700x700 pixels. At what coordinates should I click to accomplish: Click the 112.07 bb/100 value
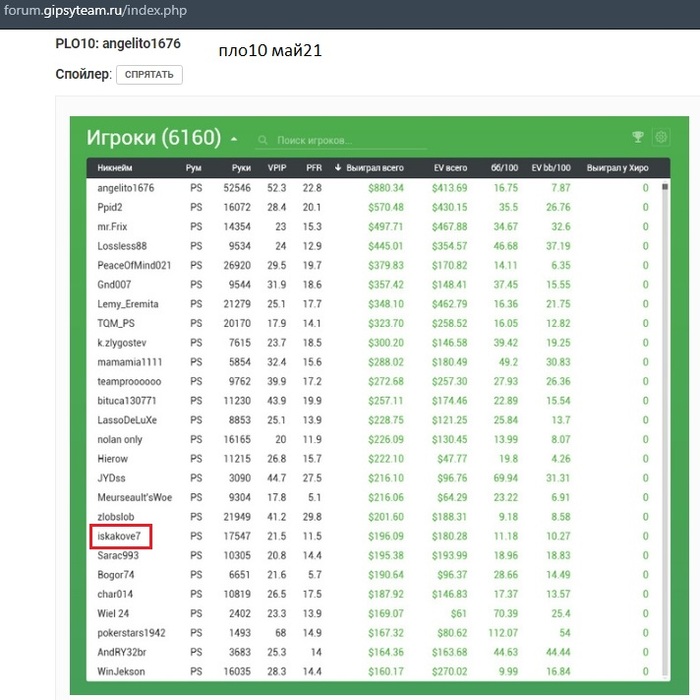[503, 633]
